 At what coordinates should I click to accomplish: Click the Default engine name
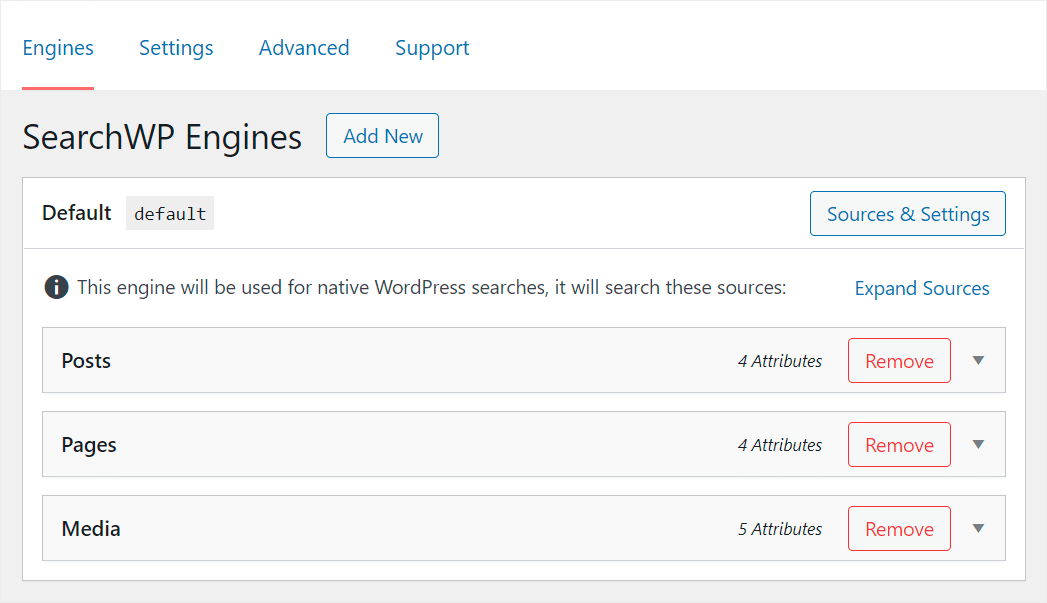[x=77, y=213]
